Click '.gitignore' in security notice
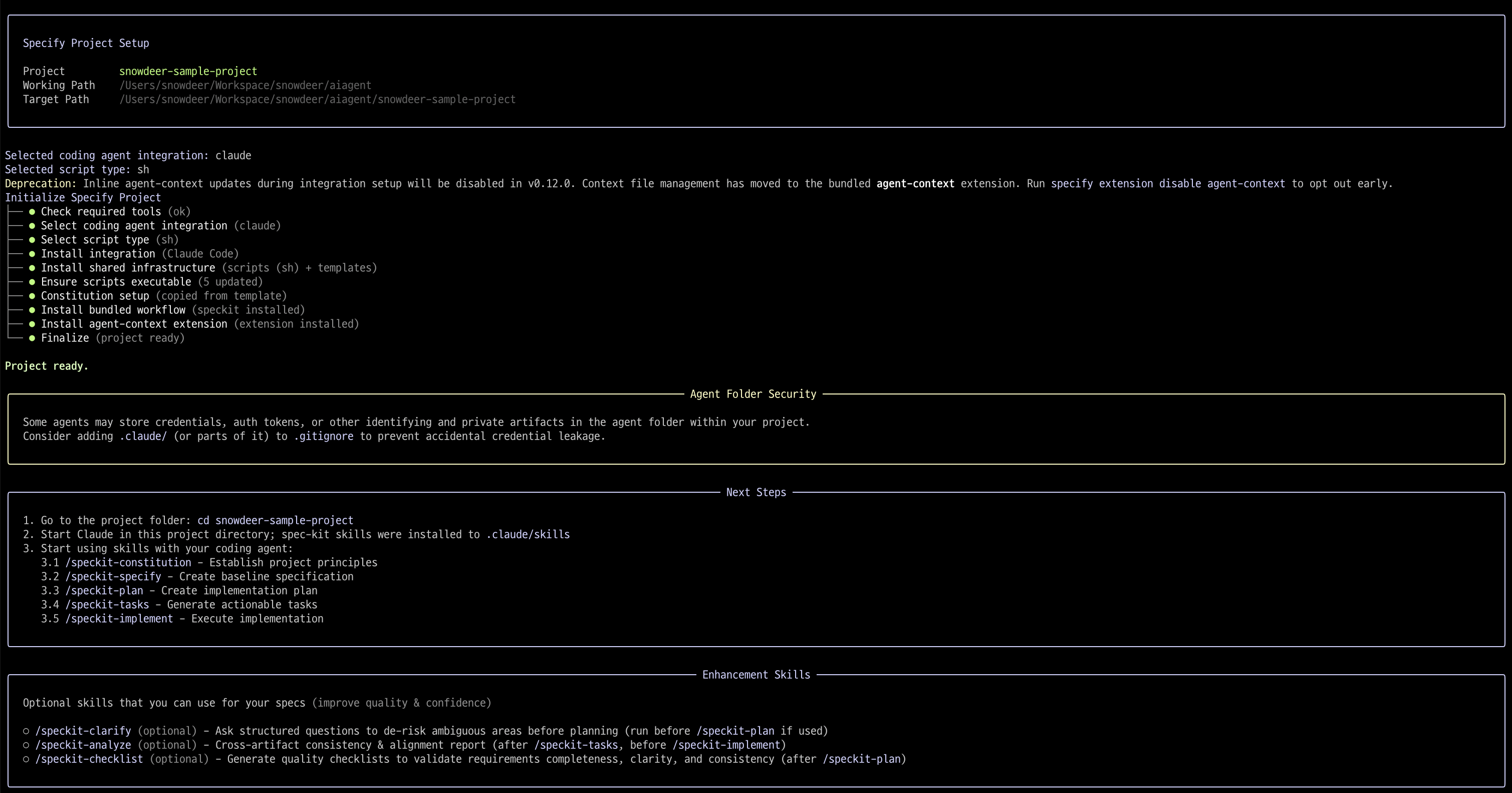 (324, 437)
